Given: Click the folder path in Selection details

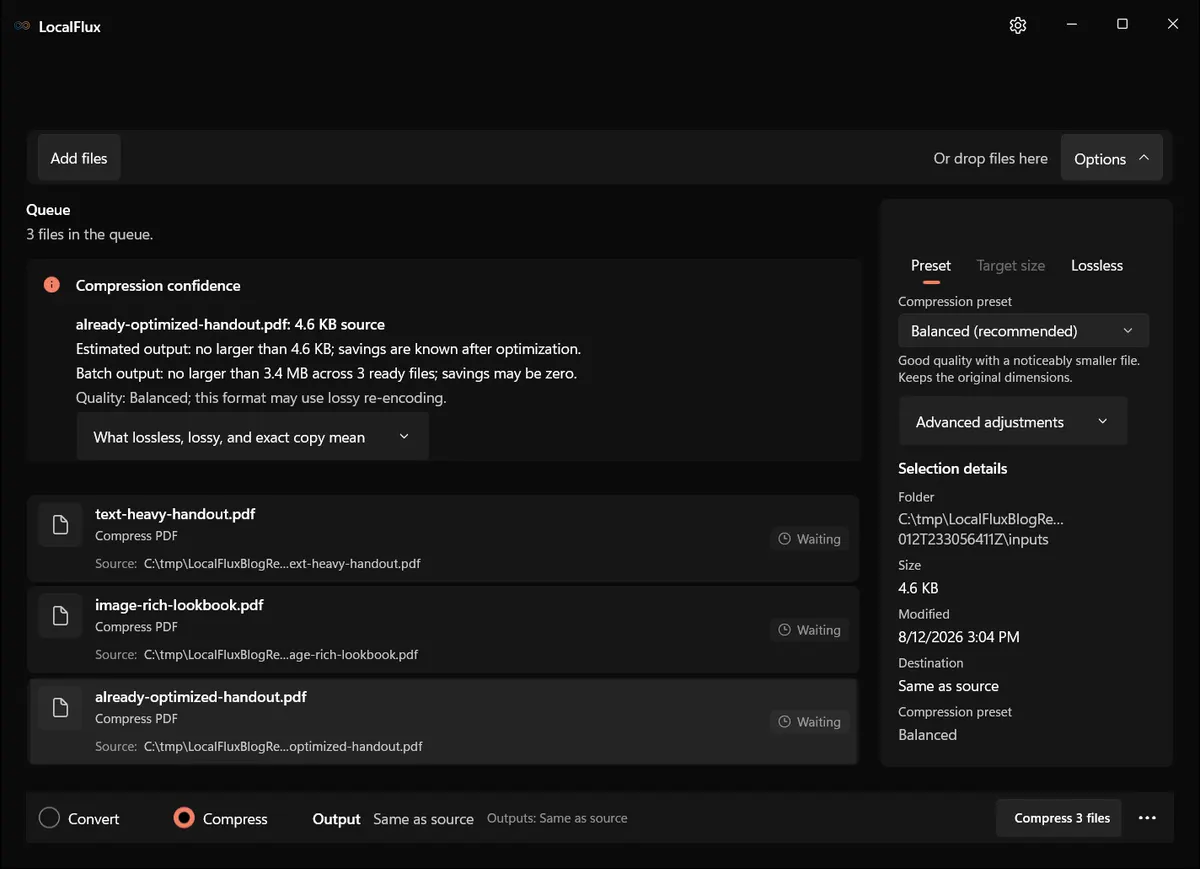Looking at the screenshot, I should point(981,529).
